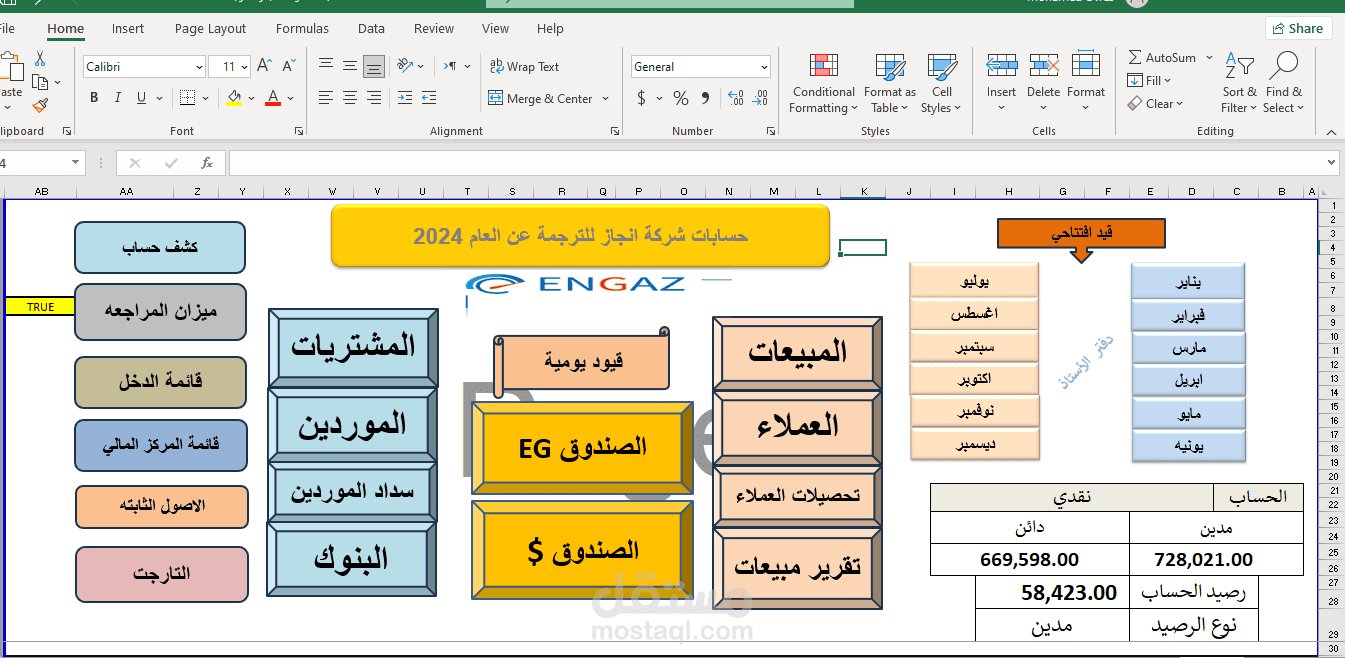Click the Insert cells icon
This screenshot has height=658, width=1345.
point(1001,66)
